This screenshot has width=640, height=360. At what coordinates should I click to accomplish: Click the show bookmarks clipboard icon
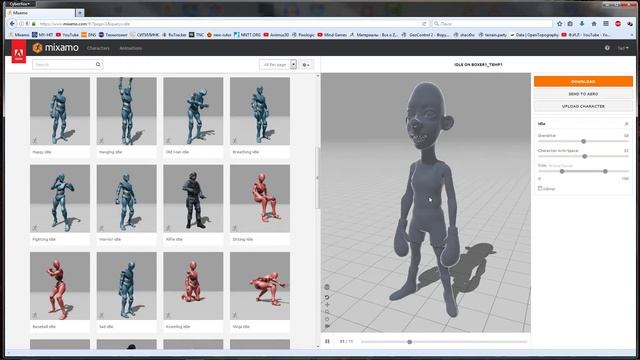(571, 24)
